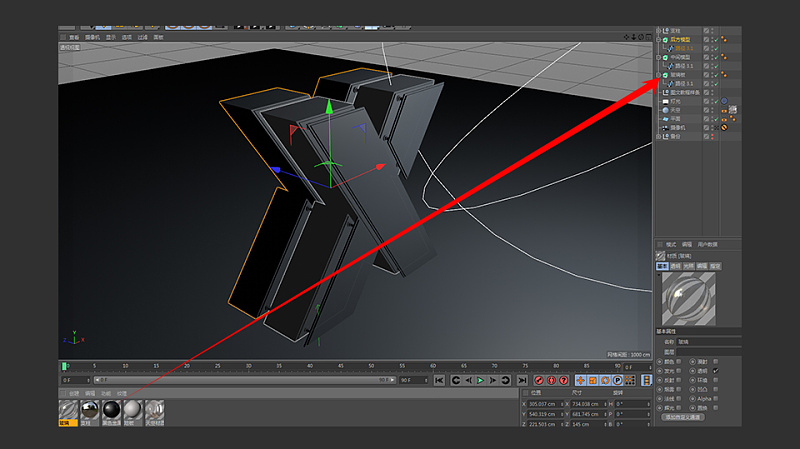800x449 pixels.
Task: Collapse the 后方模型 object in the tree
Action: click(658, 39)
